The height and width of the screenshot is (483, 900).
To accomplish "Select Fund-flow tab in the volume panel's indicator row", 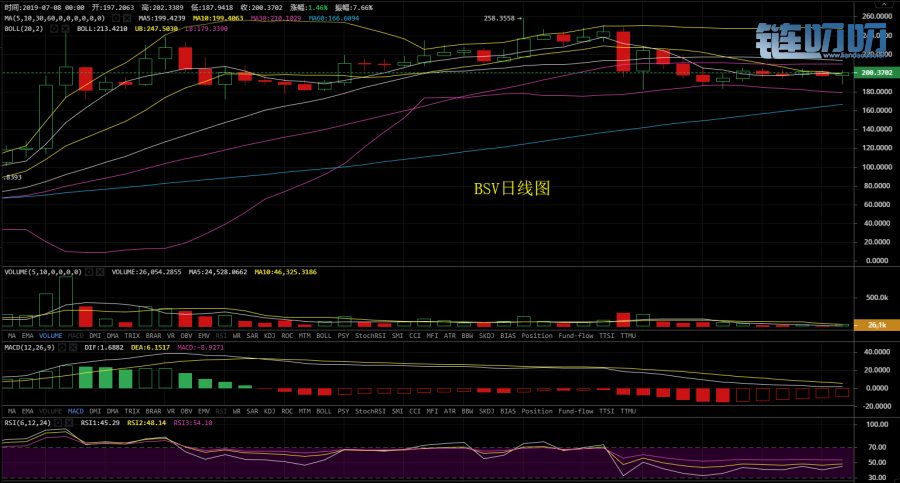I will click(576, 336).
